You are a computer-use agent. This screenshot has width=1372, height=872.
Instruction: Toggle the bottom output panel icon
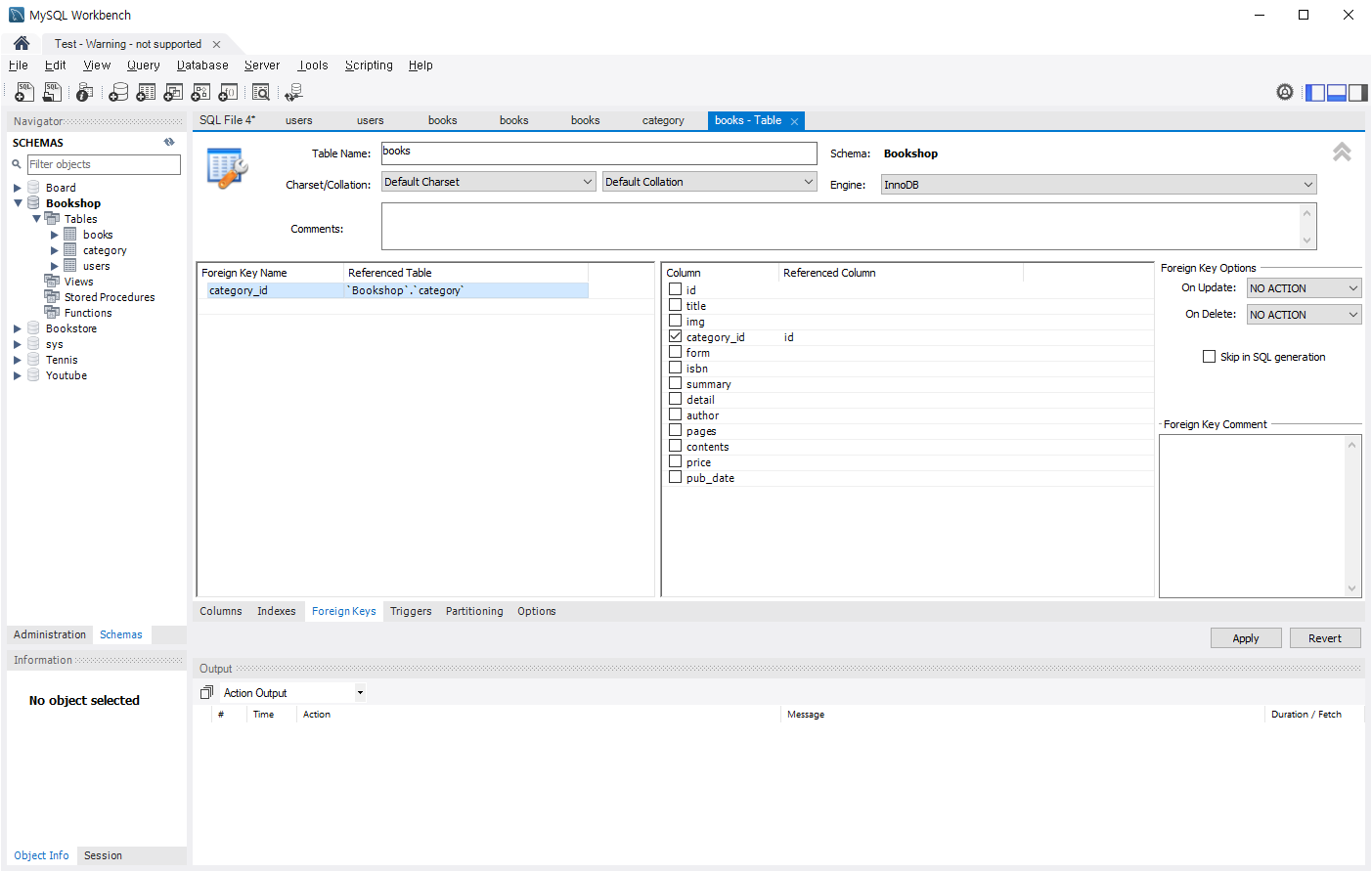tap(1337, 92)
